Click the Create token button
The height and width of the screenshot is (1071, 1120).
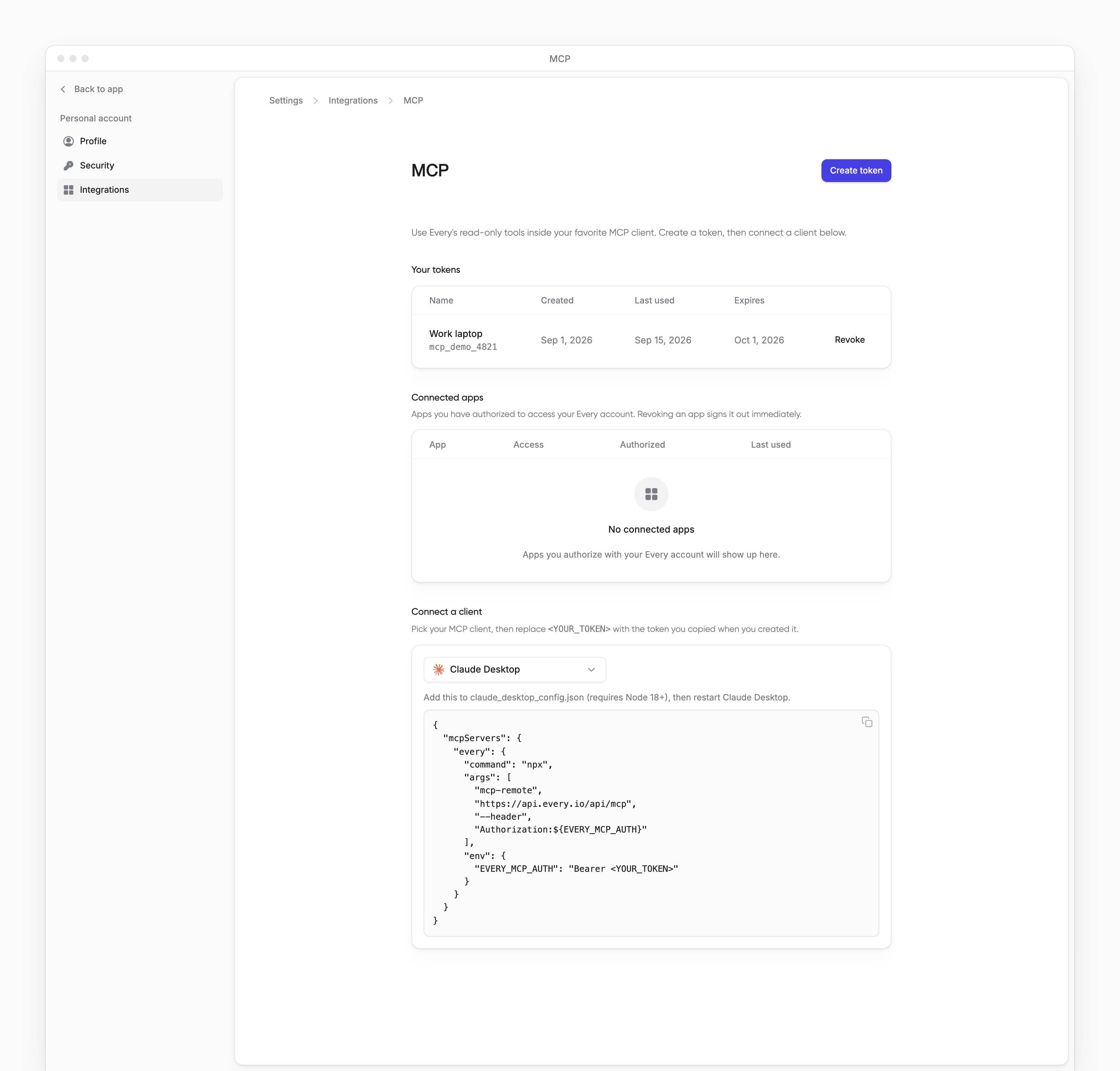coord(856,171)
